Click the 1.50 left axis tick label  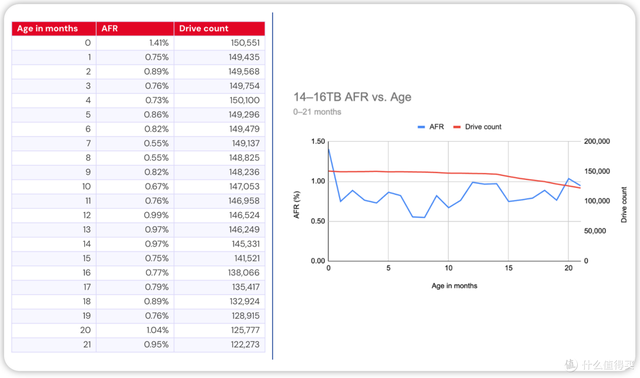(318, 142)
